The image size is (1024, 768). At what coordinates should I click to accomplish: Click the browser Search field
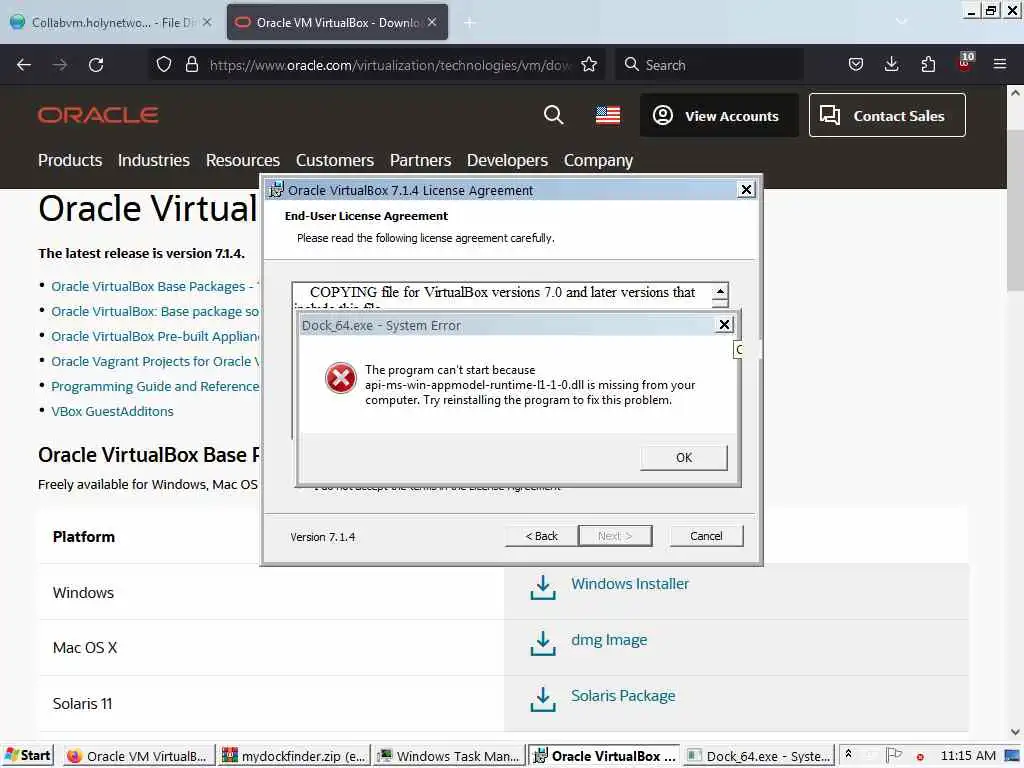pos(710,65)
